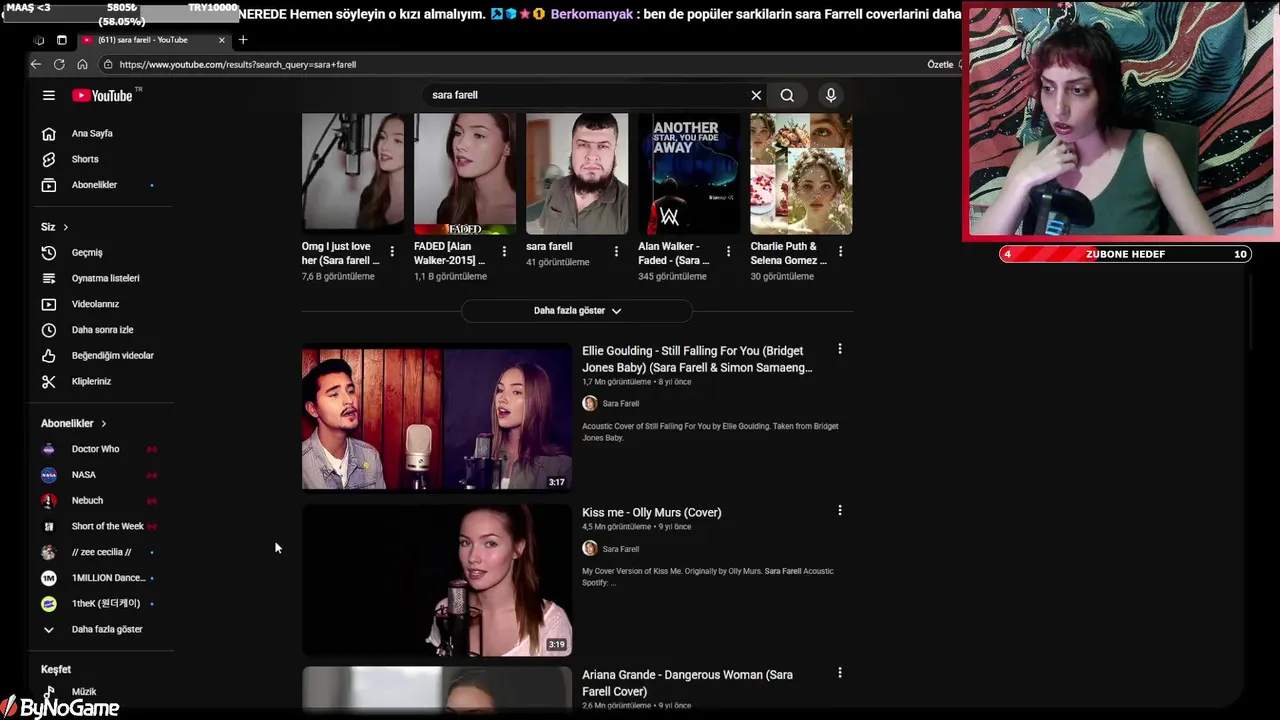Go back with the browser back arrow
The height and width of the screenshot is (720, 1280).
(x=36, y=64)
